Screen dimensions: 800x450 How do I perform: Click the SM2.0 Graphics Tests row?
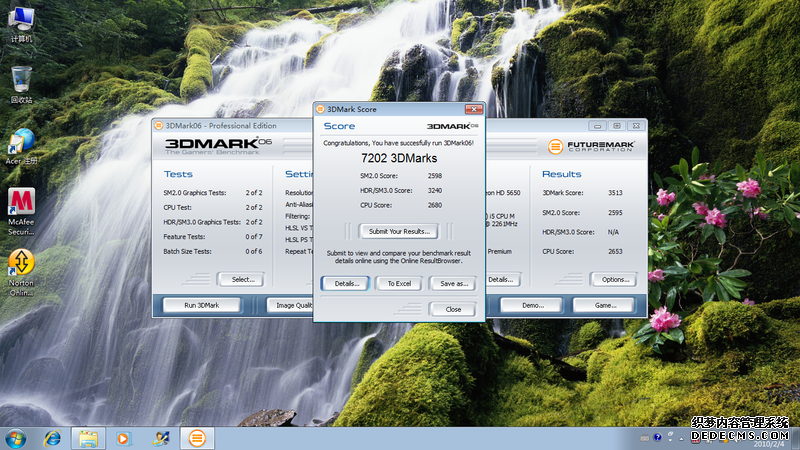pos(213,193)
